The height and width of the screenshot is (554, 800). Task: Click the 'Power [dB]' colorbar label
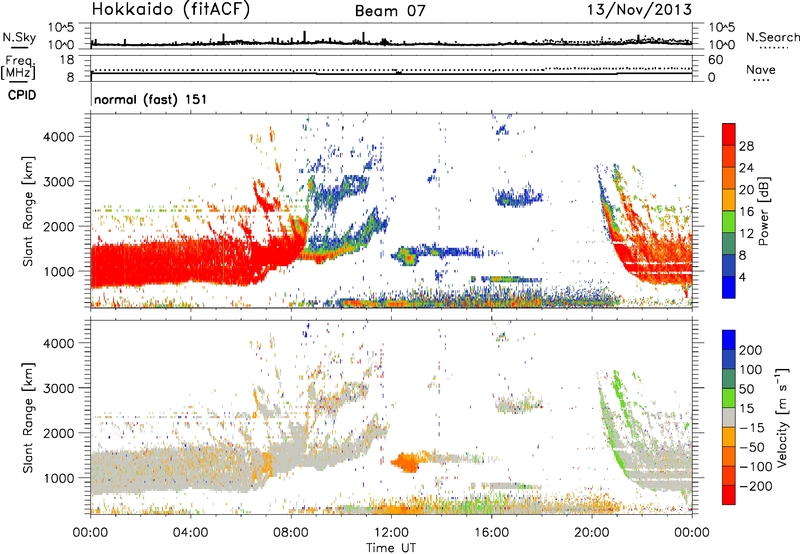tap(764, 211)
